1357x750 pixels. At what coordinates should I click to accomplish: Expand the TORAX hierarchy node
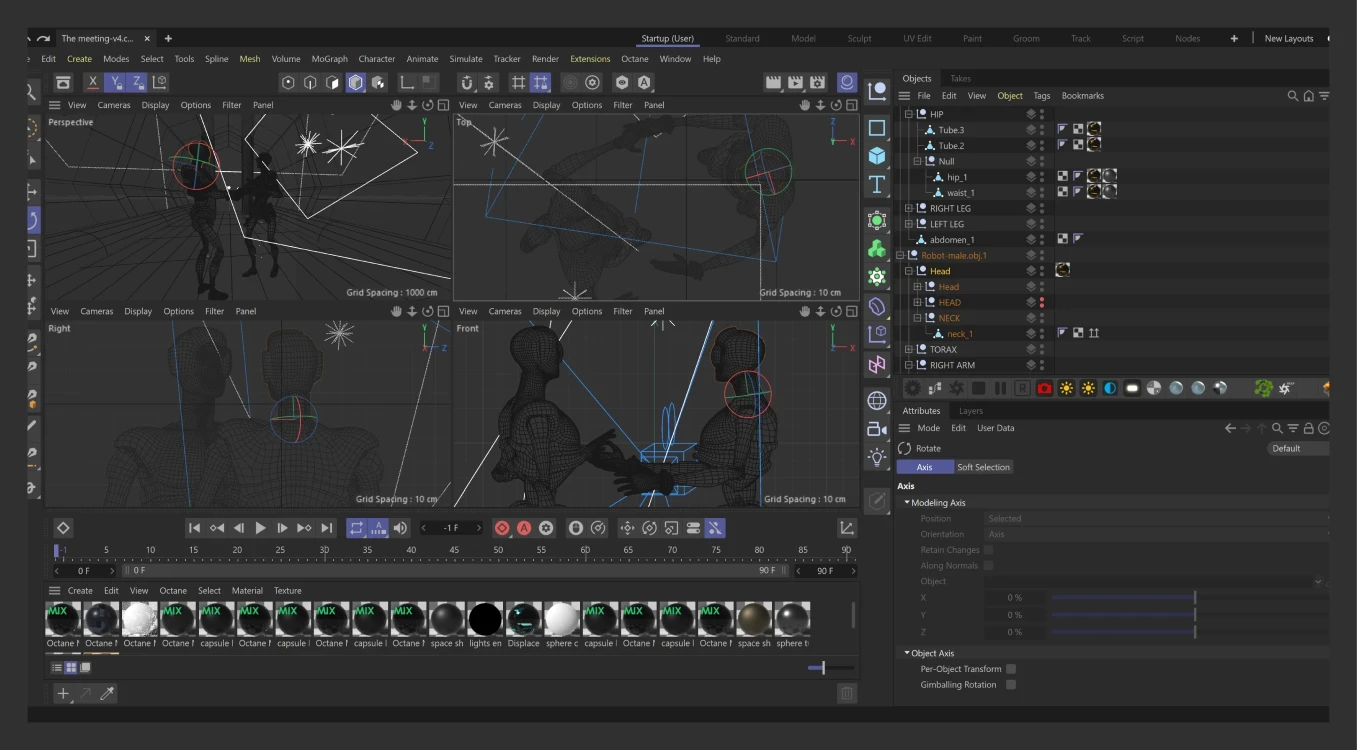tap(909, 349)
